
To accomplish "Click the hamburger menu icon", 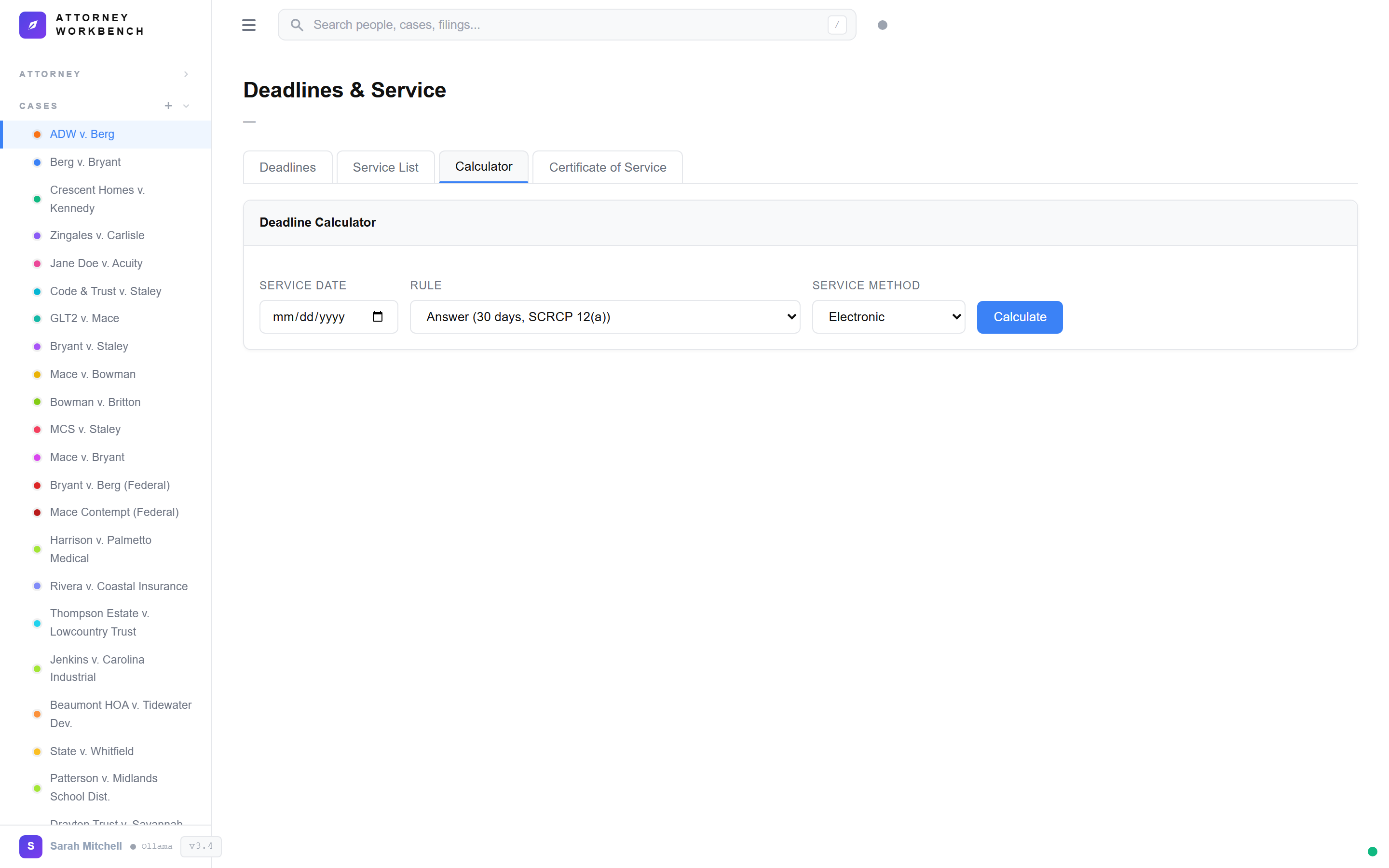I will pyautogui.click(x=249, y=25).
